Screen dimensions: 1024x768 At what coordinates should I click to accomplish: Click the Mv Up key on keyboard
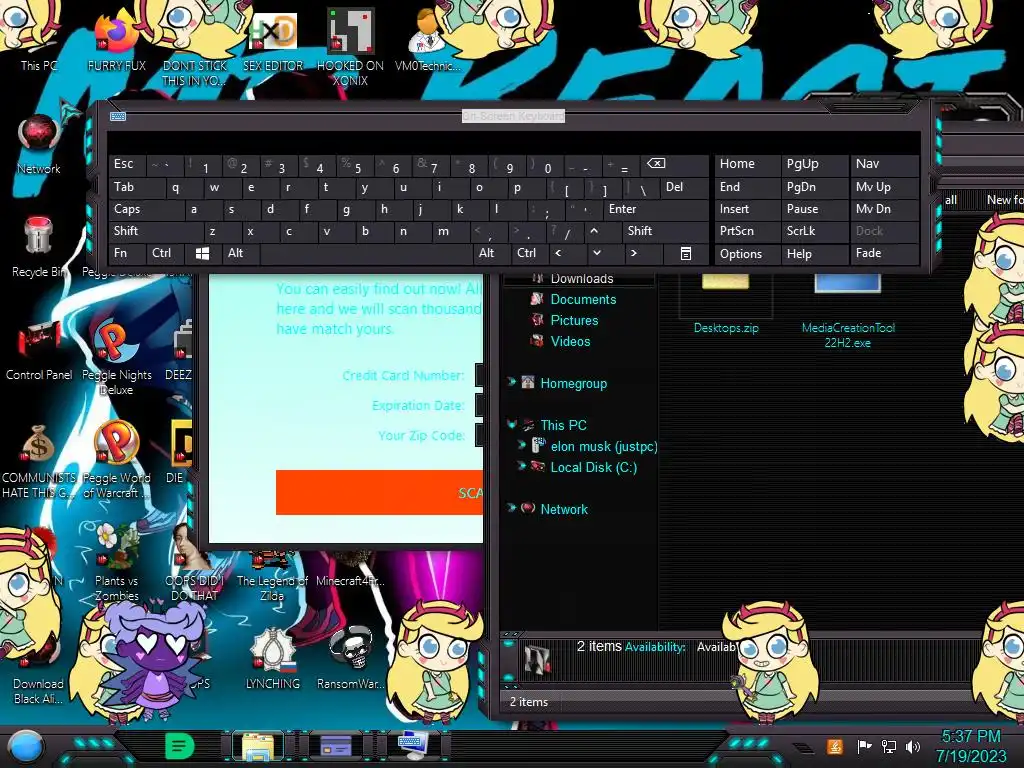(884, 187)
